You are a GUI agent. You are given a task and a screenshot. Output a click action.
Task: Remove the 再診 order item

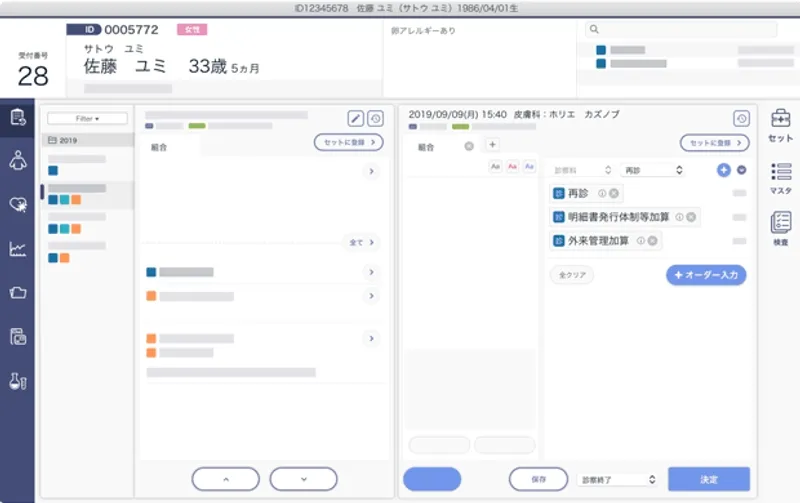tap(614, 194)
